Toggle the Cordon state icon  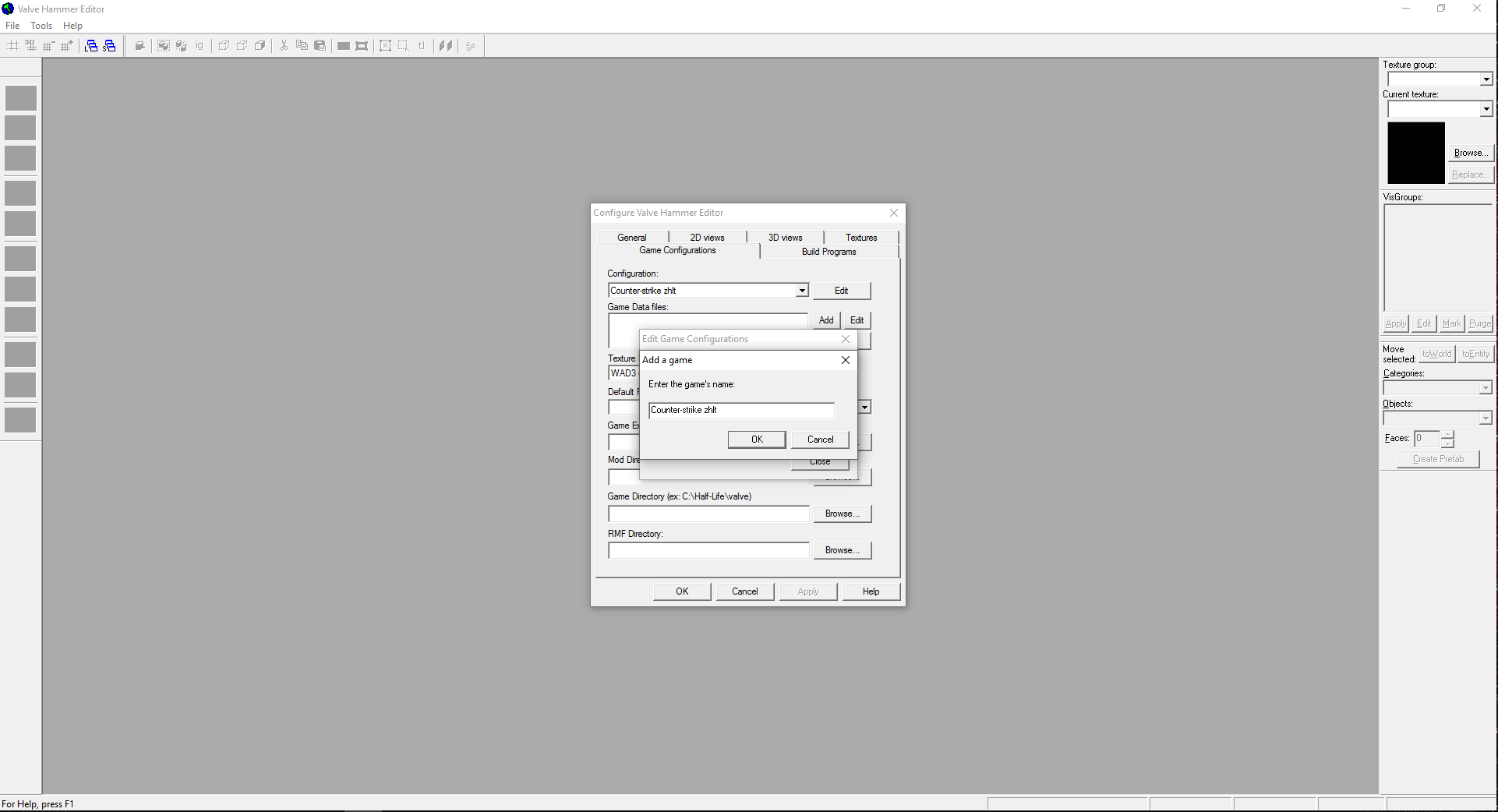(x=344, y=46)
